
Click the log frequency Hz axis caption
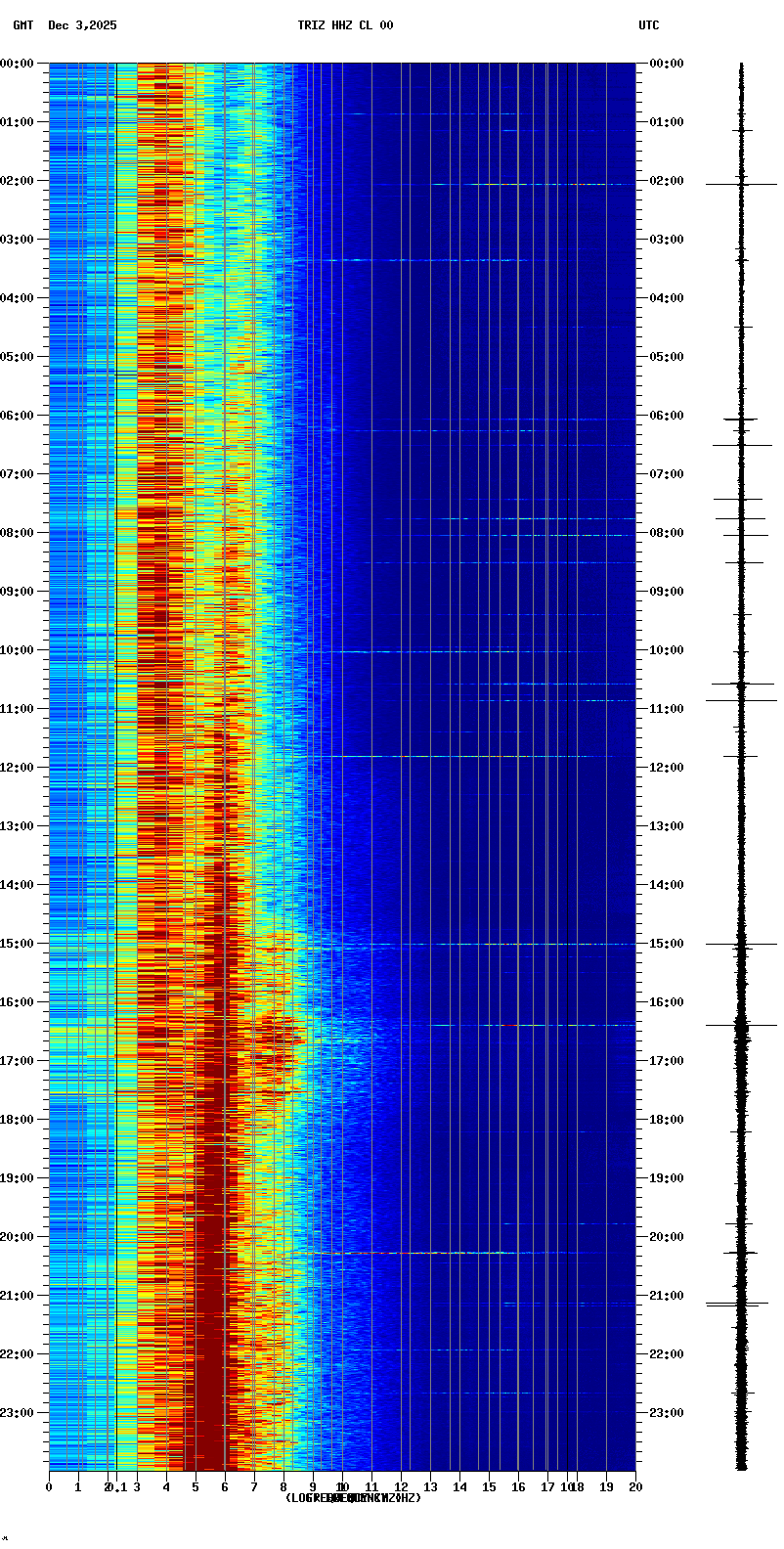tap(353, 1498)
